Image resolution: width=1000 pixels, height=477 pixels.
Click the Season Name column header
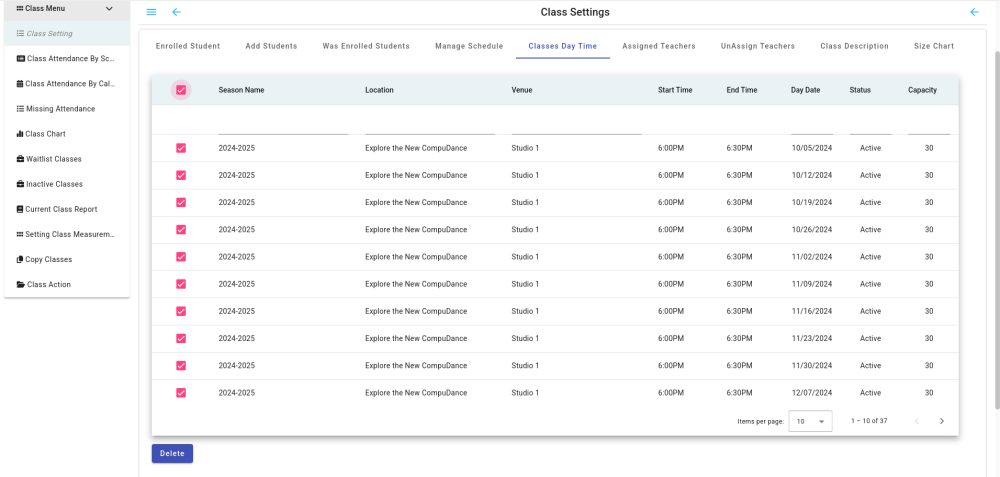tap(241, 90)
